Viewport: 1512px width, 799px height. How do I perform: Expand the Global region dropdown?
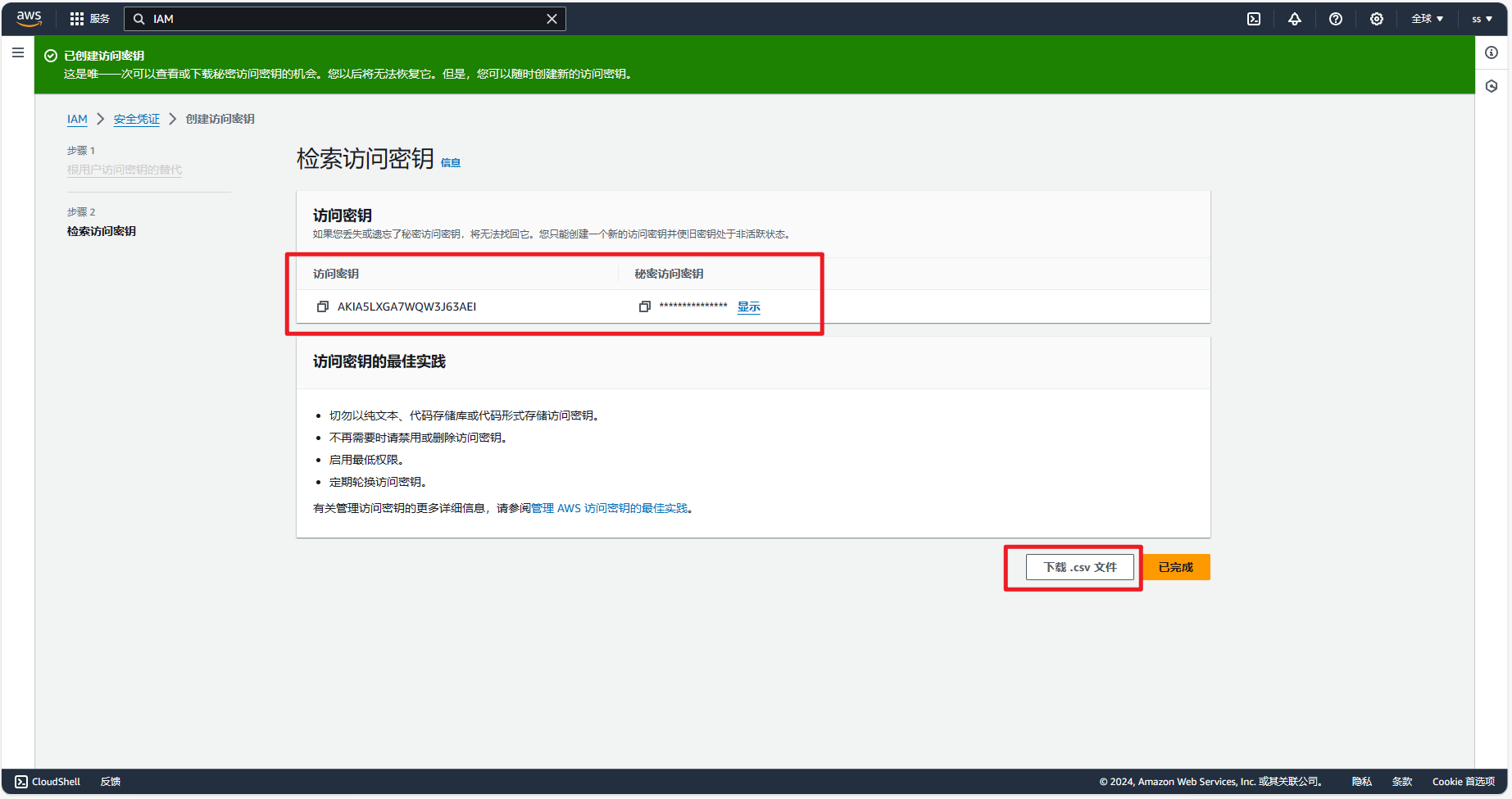coord(1427,19)
